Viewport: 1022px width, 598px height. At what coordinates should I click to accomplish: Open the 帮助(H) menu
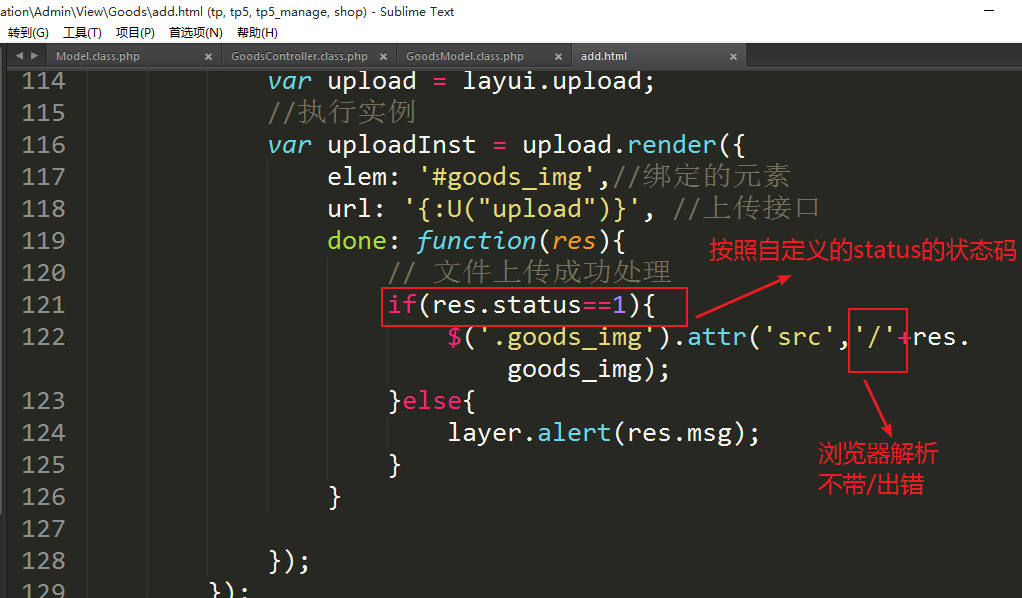tap(257, 33)
